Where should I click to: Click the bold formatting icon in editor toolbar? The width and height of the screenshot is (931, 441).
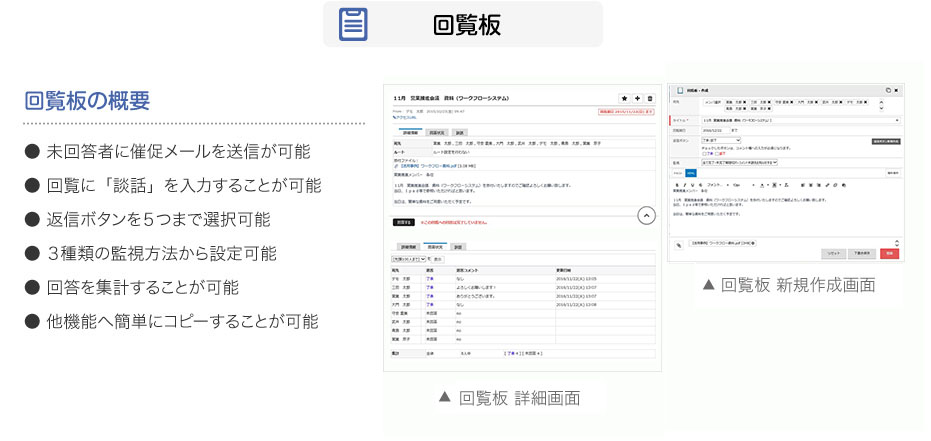point(677,185)
